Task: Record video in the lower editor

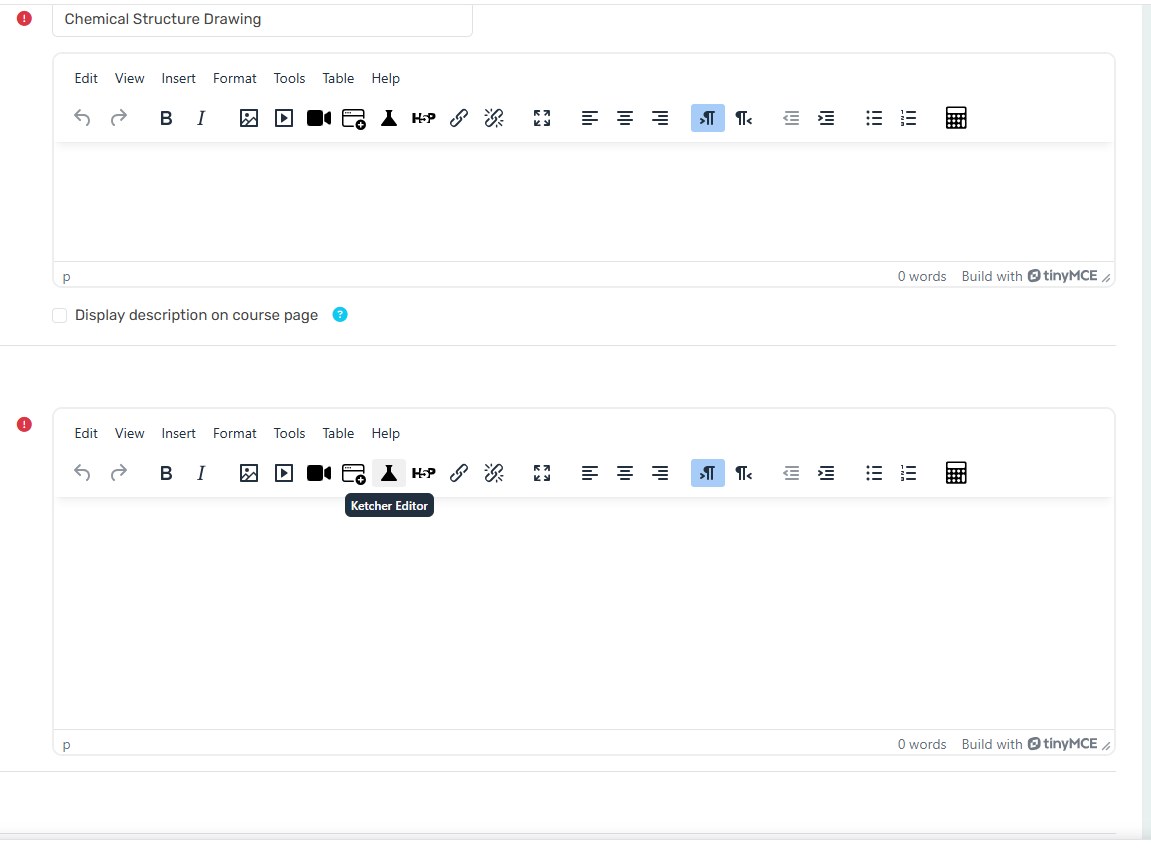Action: pos(319,473)
